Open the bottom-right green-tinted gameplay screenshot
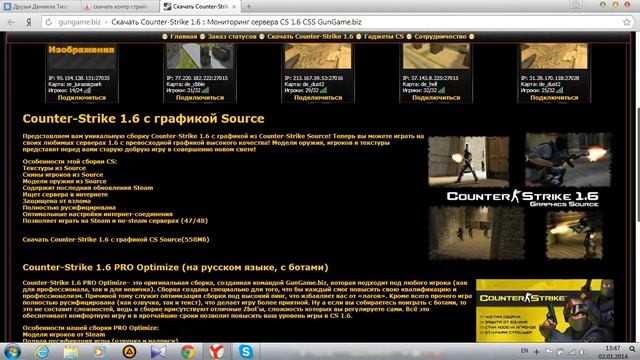The width and height of the screenshot is (640, 360). point(574,236)
